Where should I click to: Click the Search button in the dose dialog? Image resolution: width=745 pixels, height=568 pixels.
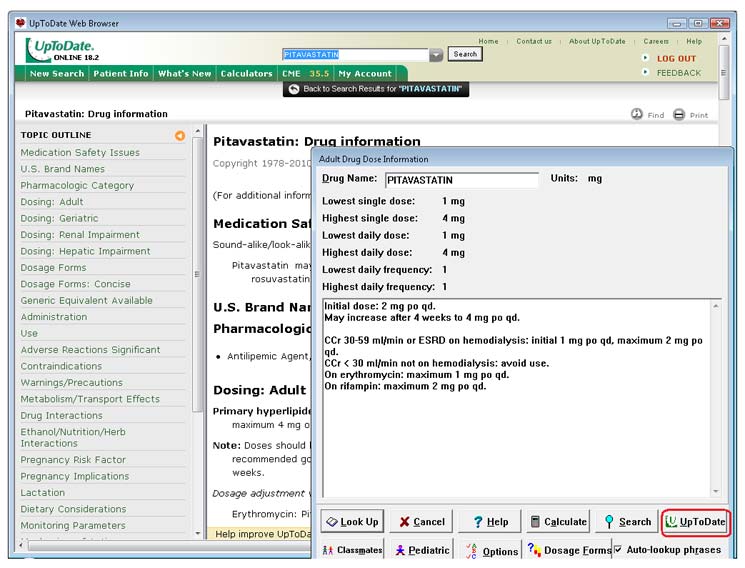(627, 521)
